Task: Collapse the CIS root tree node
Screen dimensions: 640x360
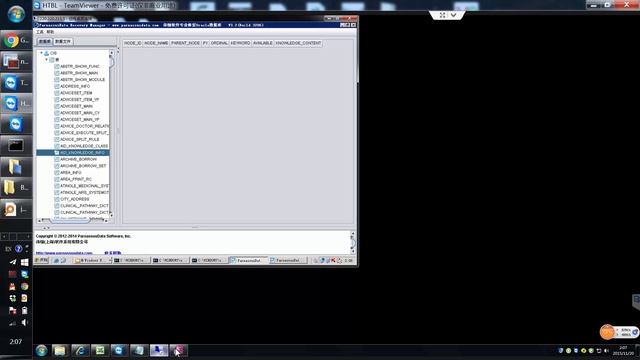Action: click(41, 53)
